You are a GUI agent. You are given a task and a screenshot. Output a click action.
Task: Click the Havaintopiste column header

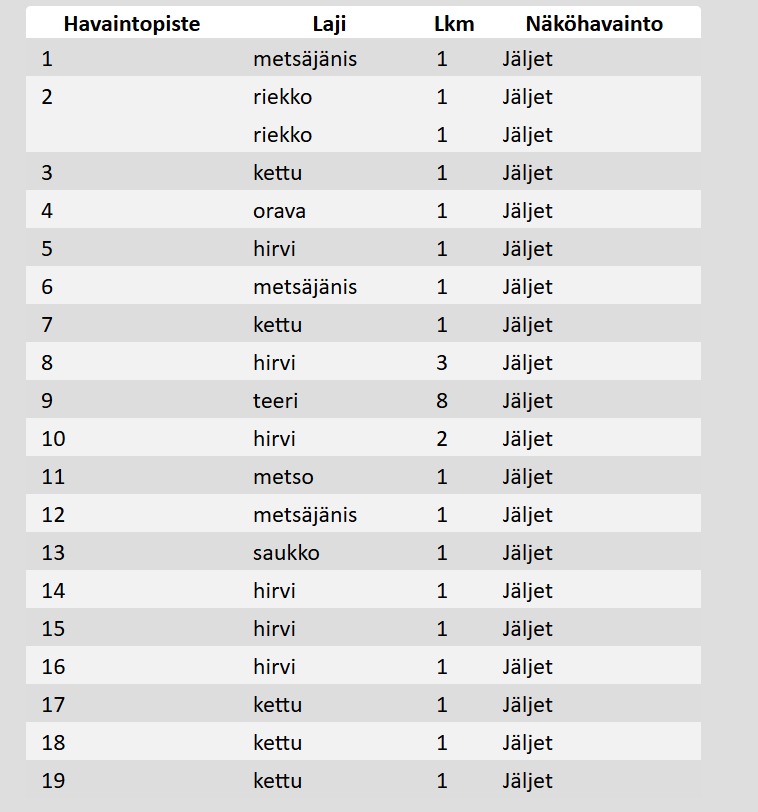[131, 24]
